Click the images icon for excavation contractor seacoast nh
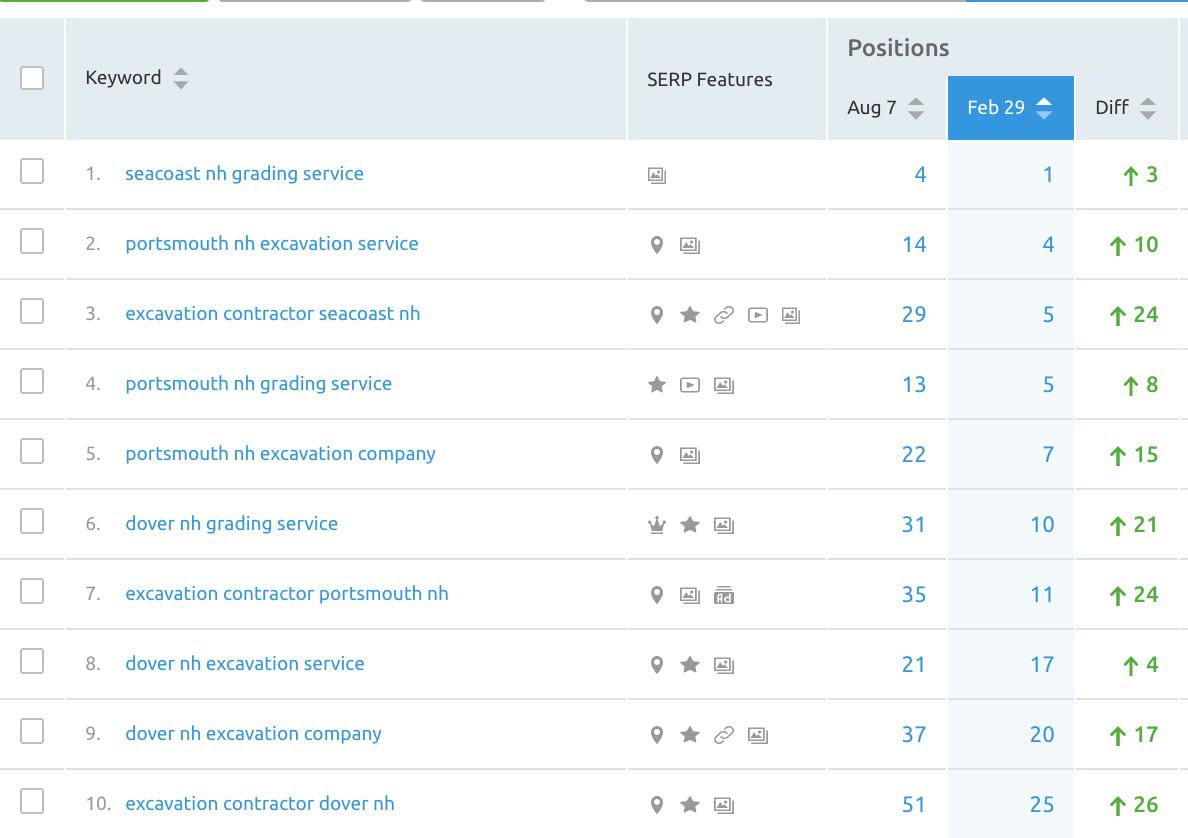This screenshot has width=1188, height=838. 790,315
